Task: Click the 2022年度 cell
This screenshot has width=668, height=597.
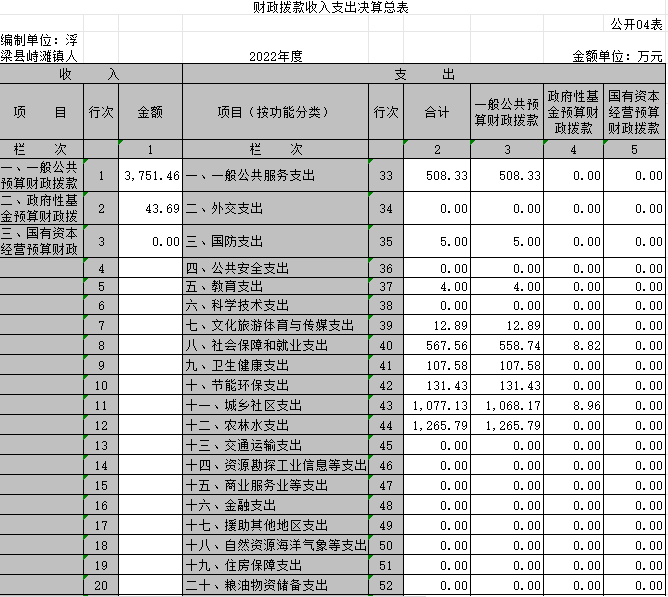Action: coord(275,57)
